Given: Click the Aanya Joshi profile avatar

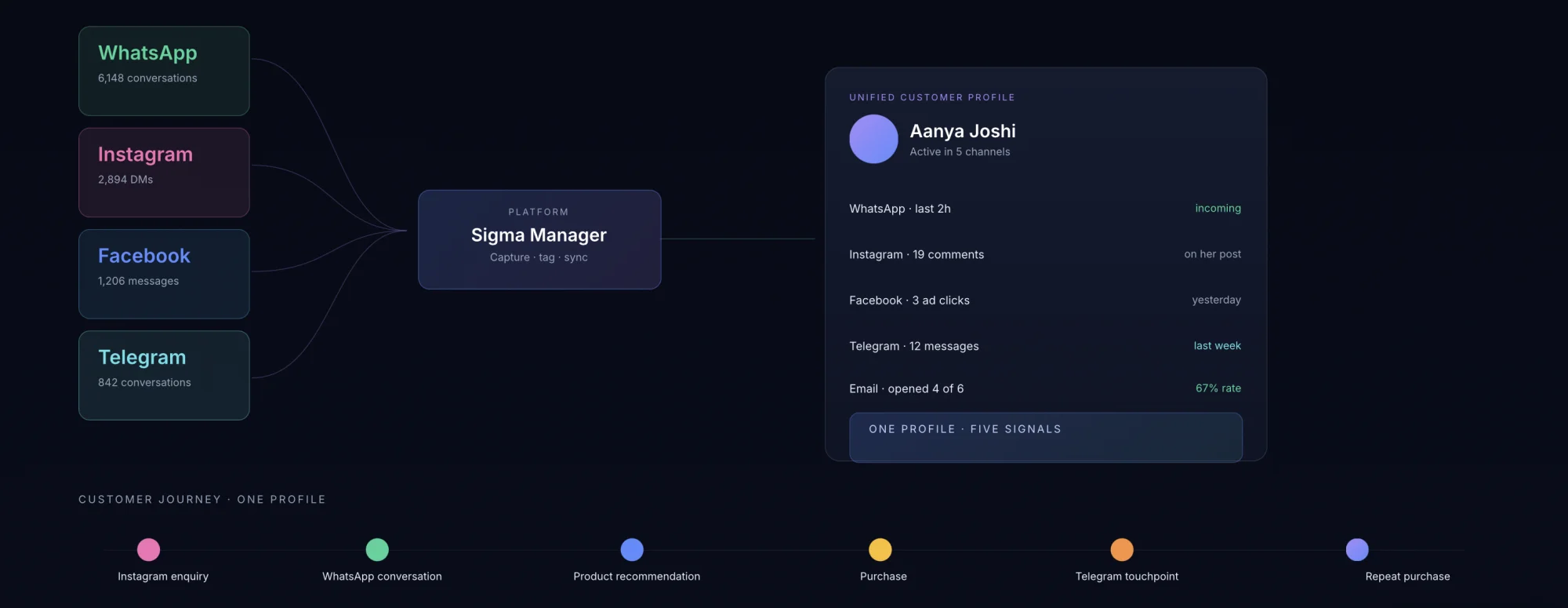Looking at the screenshot, I should [x=873, y=139].
